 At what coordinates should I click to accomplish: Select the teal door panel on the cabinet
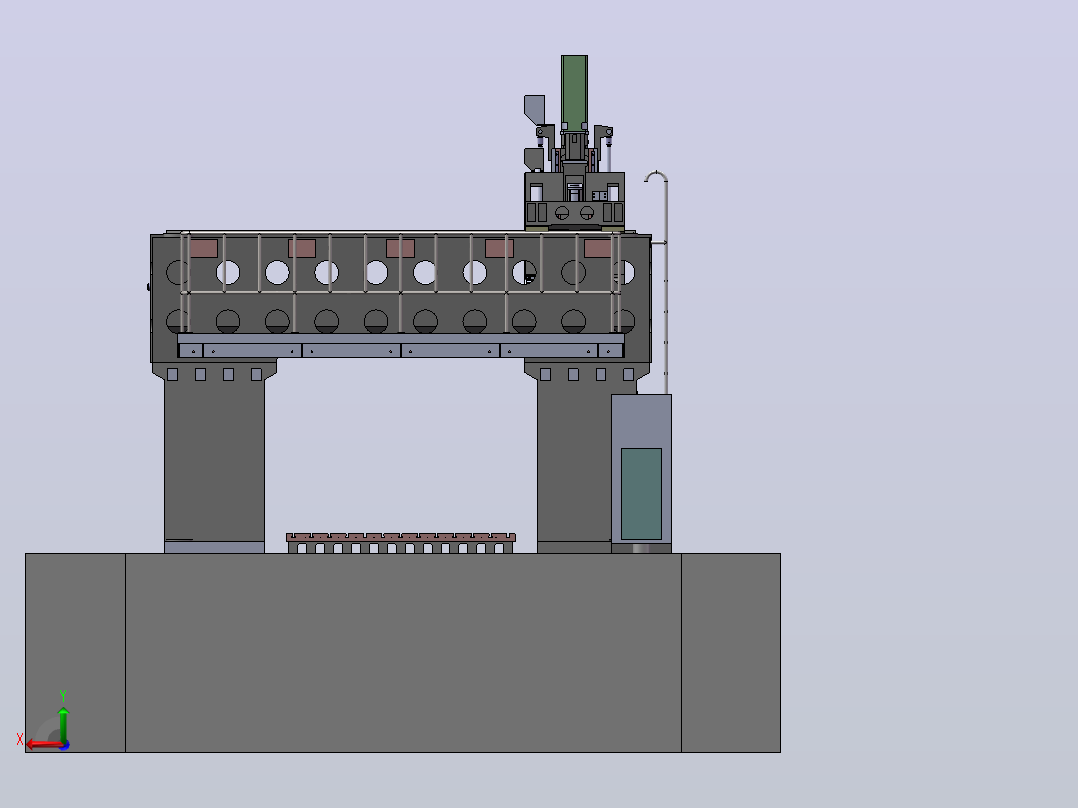pos(641,494)
